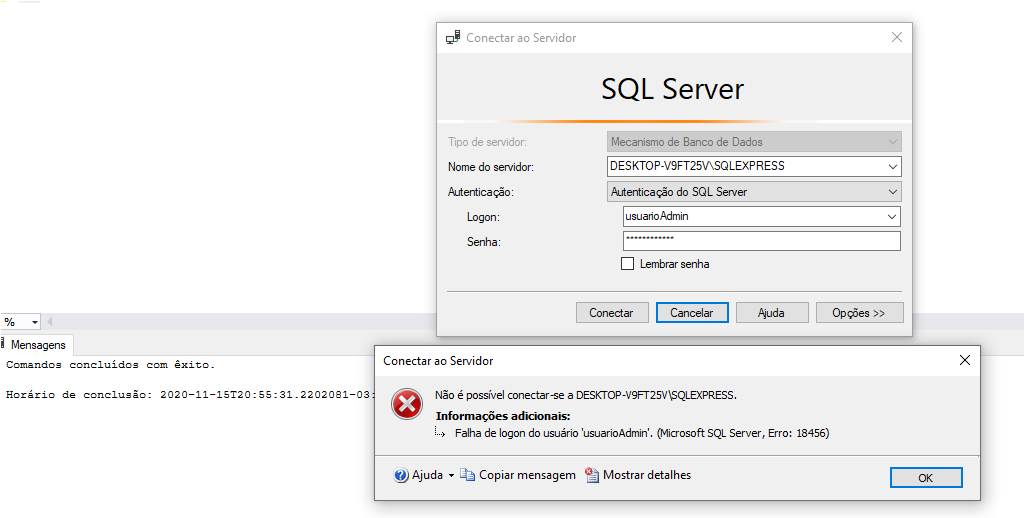This screenshot has width=1024, height=518.
Task: Switch to the Mensagens tab
Action: [38, 345]
